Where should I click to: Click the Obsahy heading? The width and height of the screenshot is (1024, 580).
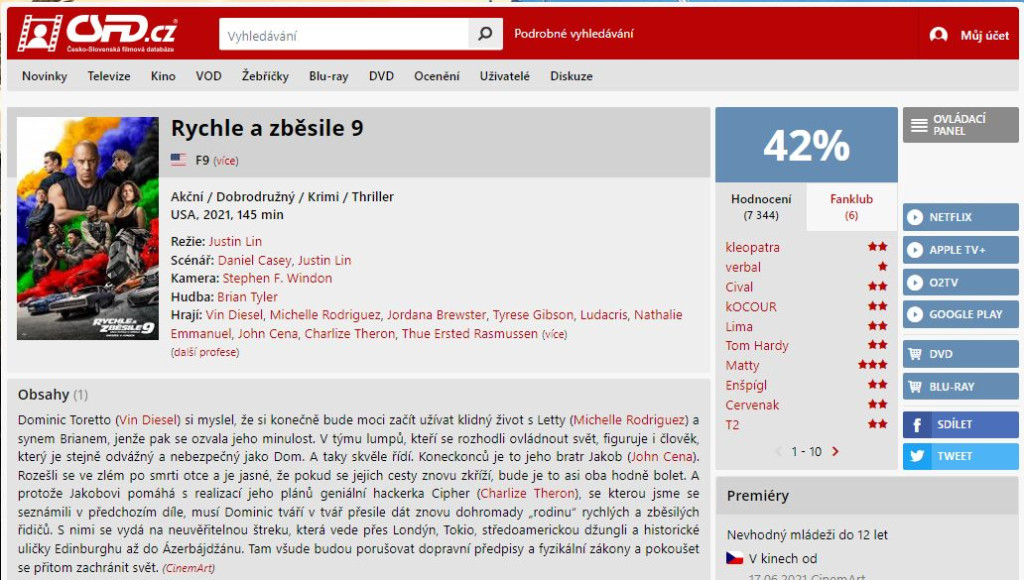tap(43, 395)
